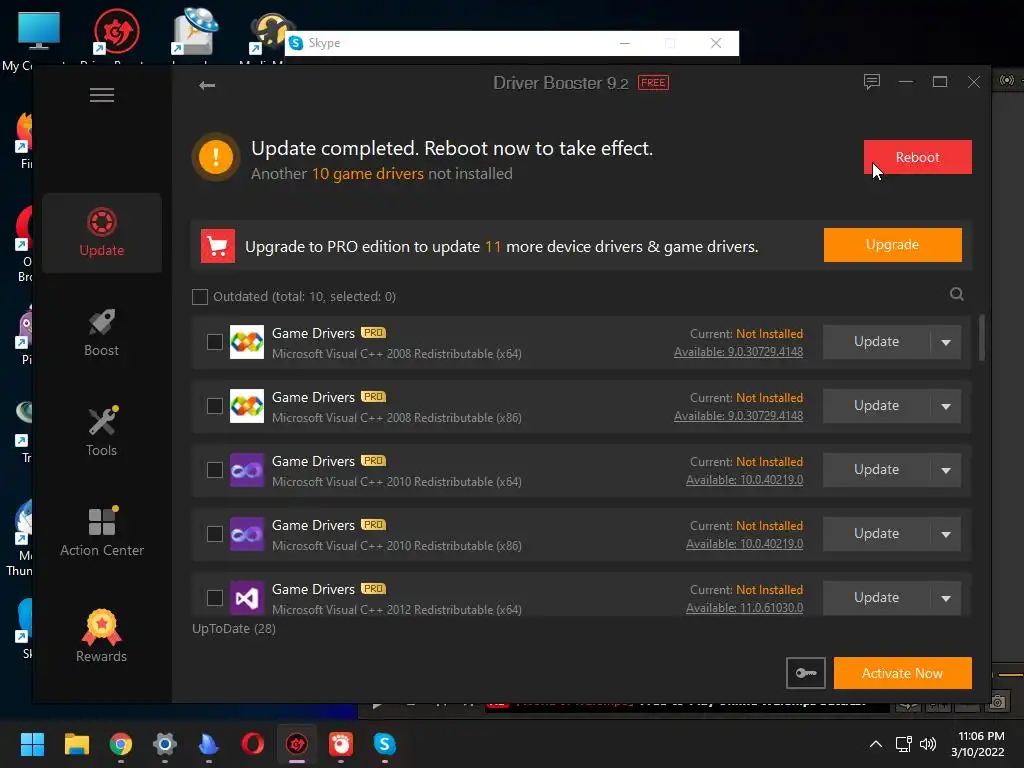
Task: Open Windows Start menu
Action: coord(32,744)
